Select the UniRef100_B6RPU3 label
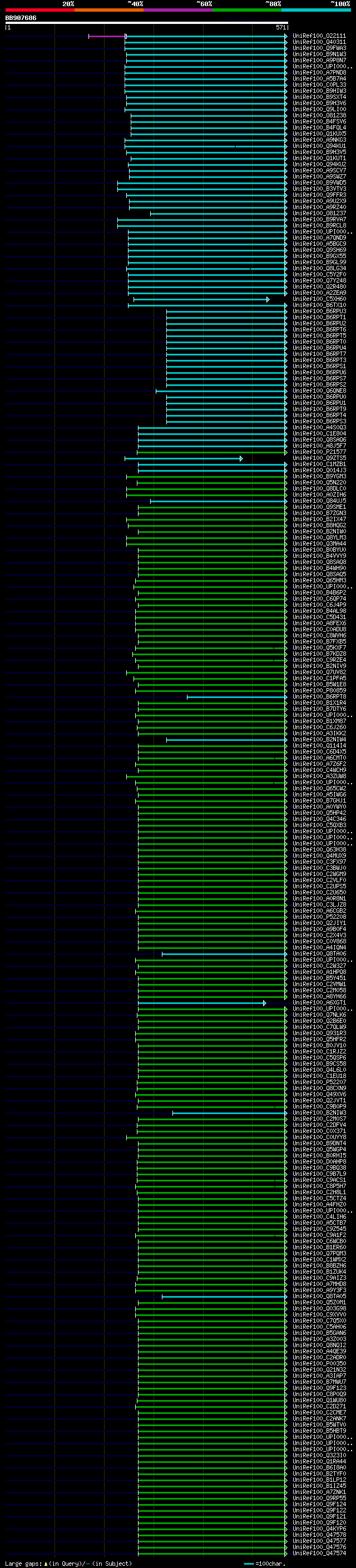This screenshot has width=356, height=1568. 319,311
